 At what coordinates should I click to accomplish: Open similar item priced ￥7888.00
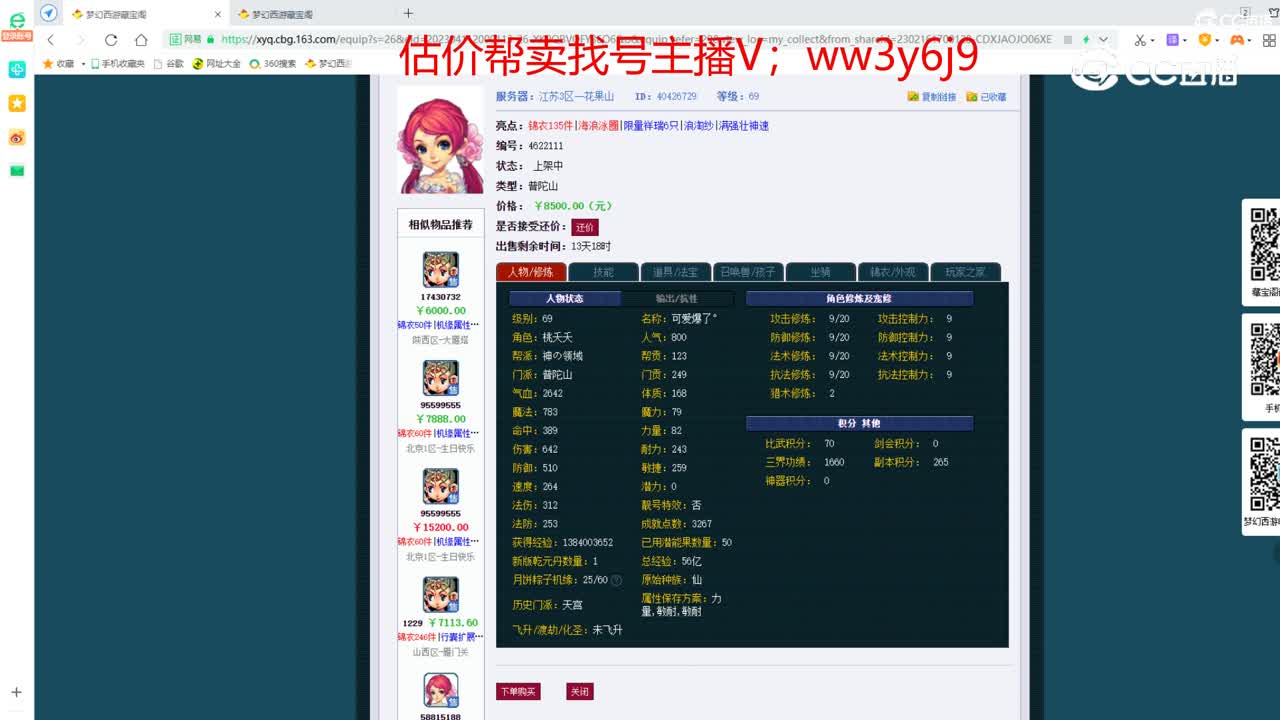click(440, 419)
